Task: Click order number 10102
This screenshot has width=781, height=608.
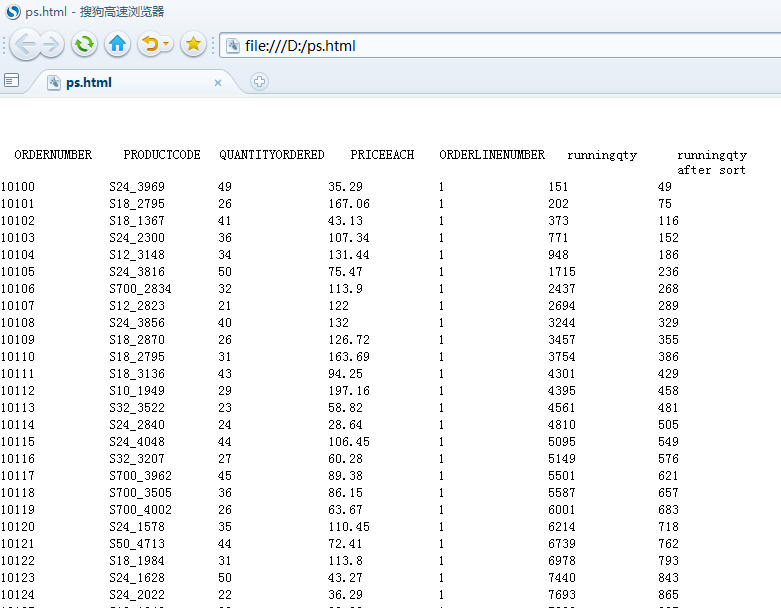Action: coord(17,221)
